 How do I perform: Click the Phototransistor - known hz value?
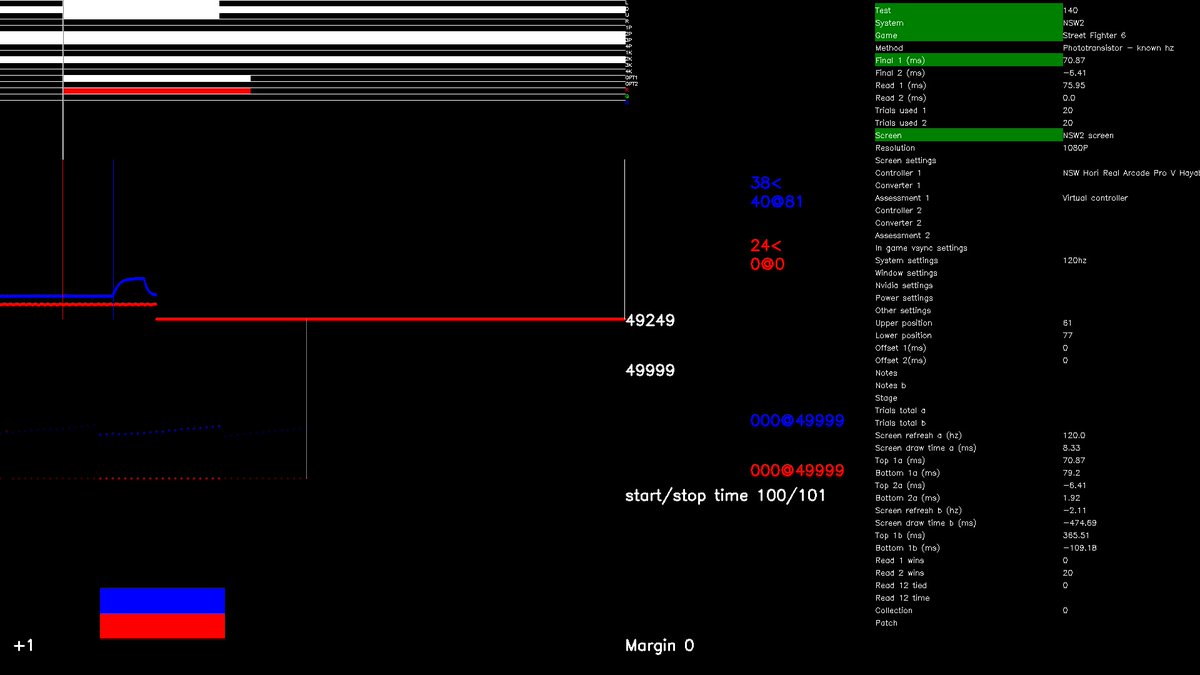[1117, 48]
